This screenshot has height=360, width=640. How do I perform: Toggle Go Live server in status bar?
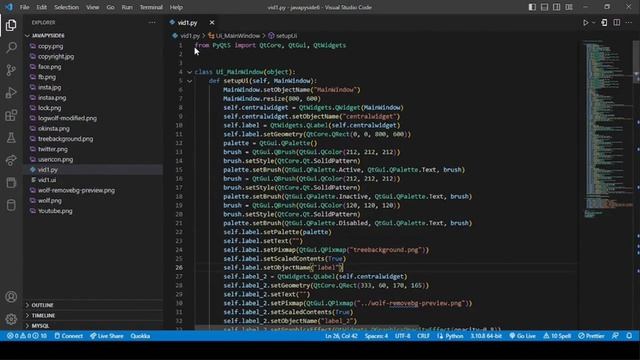tap(522, 336)
